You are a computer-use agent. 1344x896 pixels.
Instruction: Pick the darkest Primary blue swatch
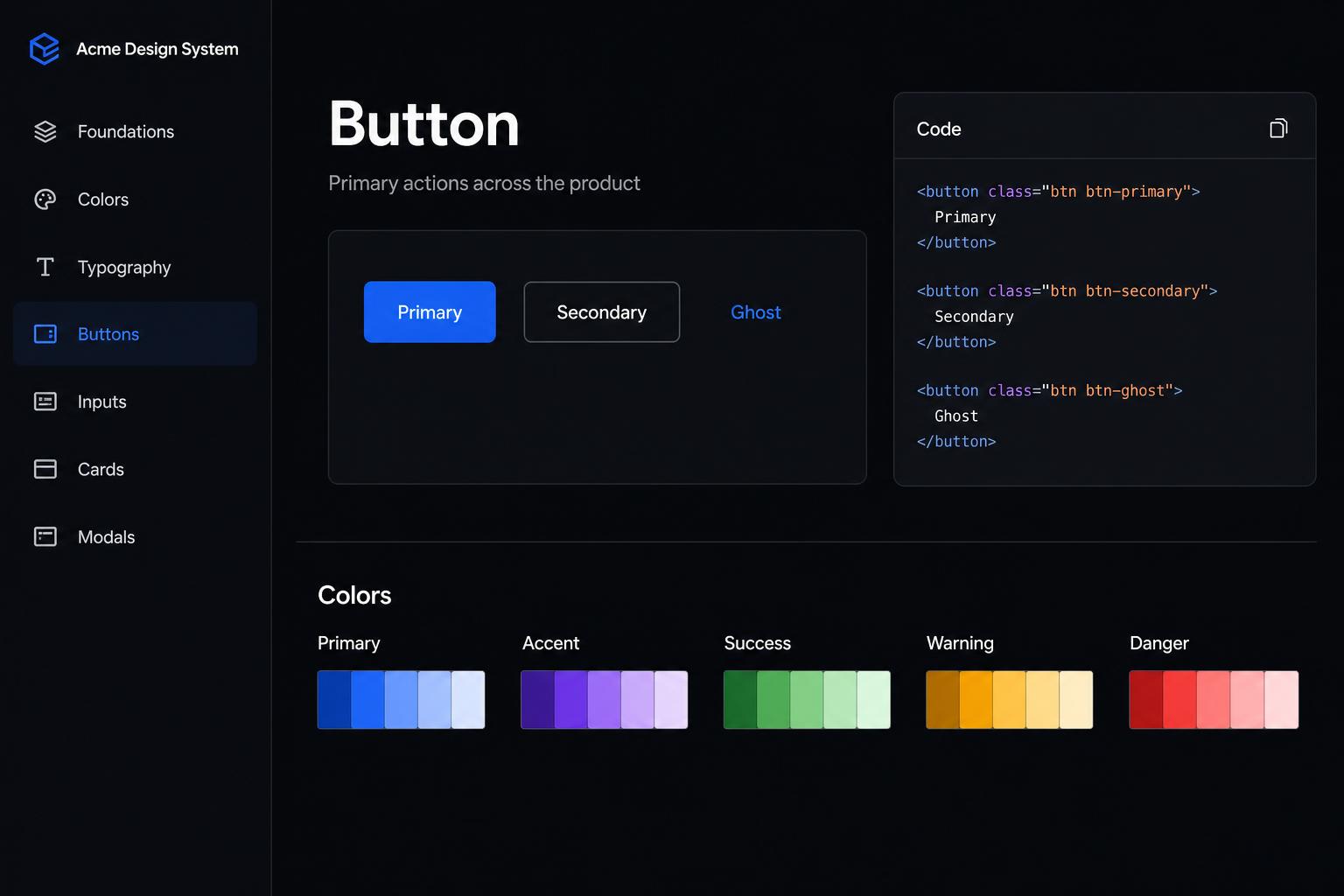[334, 700]
